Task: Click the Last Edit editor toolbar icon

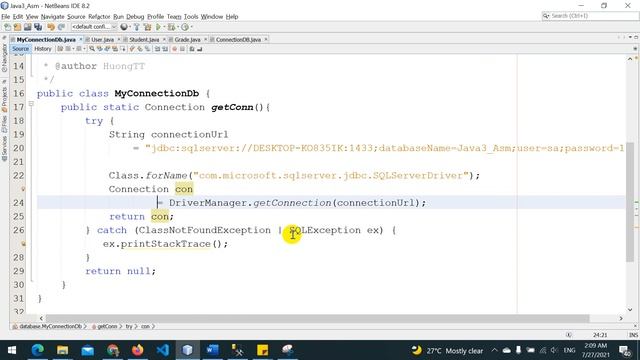Action: (x=60, y=49)
